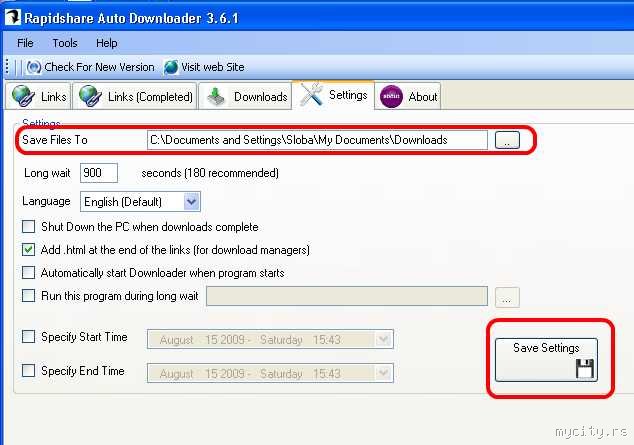Click the Save Settings button
The height and width of the screenshot is (445, 634).
(x=546, y=360)
